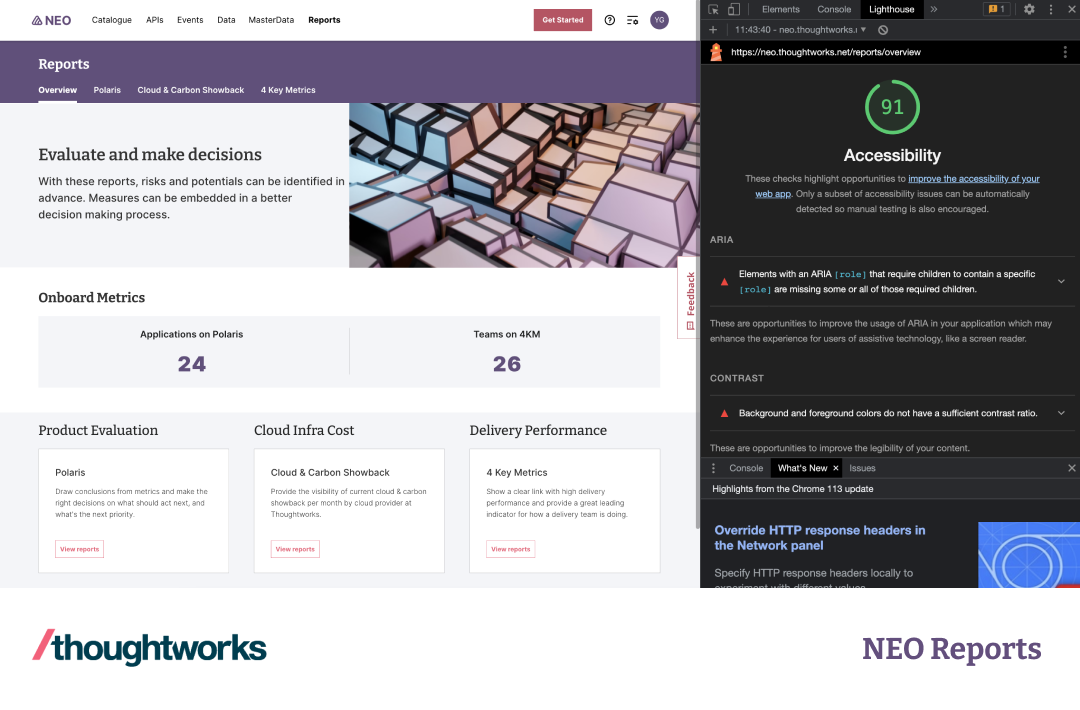Viewport: 1080px width, 710px height.
Task: Select the DevTools Lighthouse tab
Action: tap(891, 10)
